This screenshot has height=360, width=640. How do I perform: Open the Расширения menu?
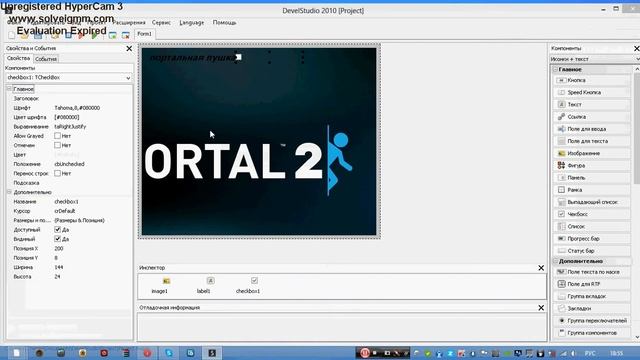129,23
